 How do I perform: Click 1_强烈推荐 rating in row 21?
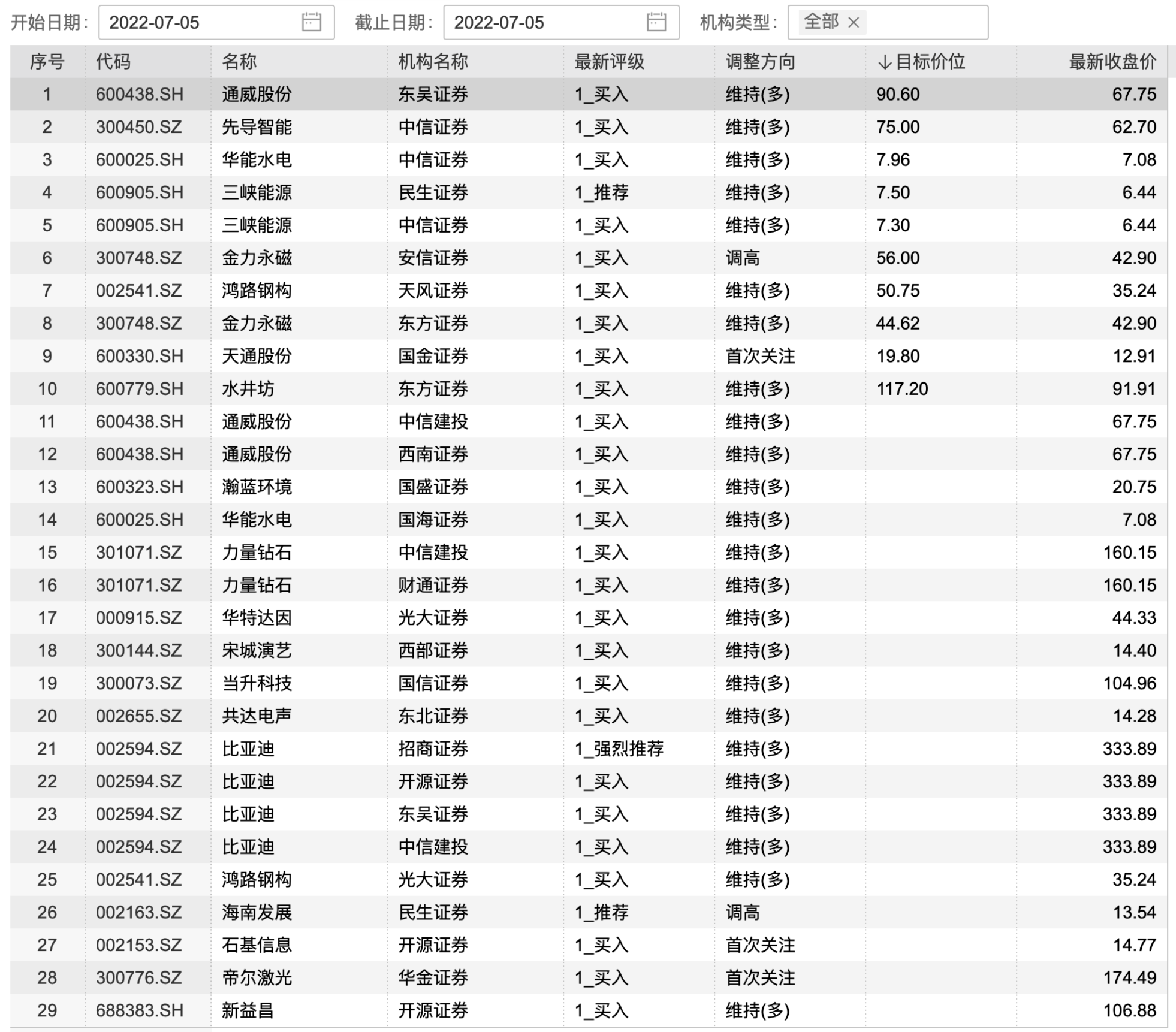619,749
